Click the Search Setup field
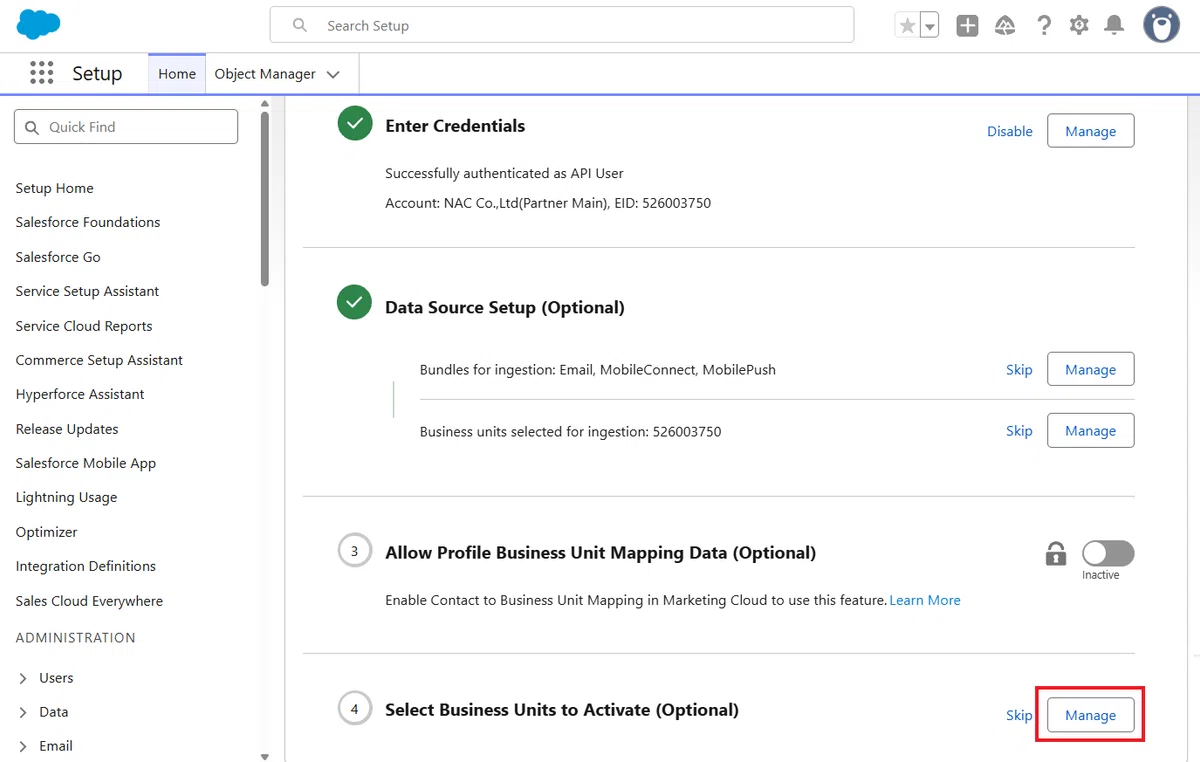This screenshot has height=762, width=1200. click(562, 25)
